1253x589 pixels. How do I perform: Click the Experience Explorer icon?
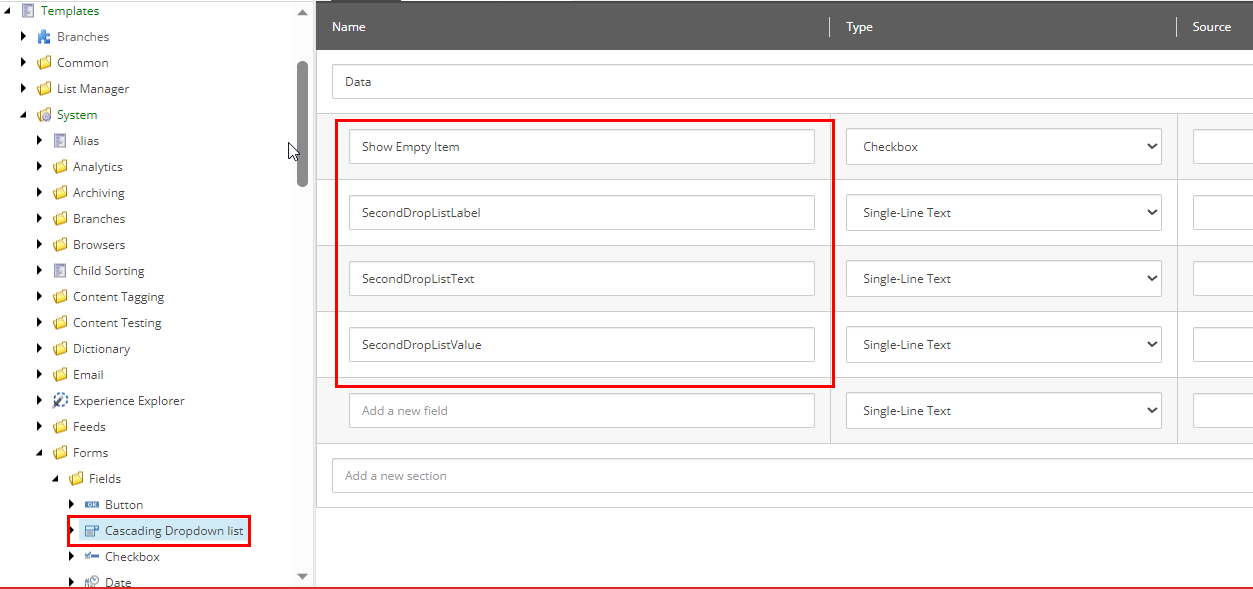(x=60, y=401)
